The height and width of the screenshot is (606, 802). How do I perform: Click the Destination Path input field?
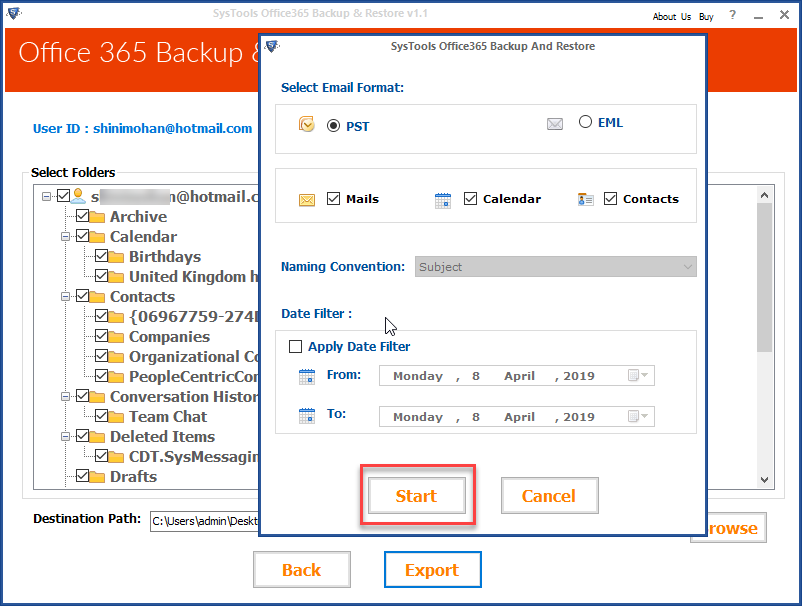coord(200,520)
